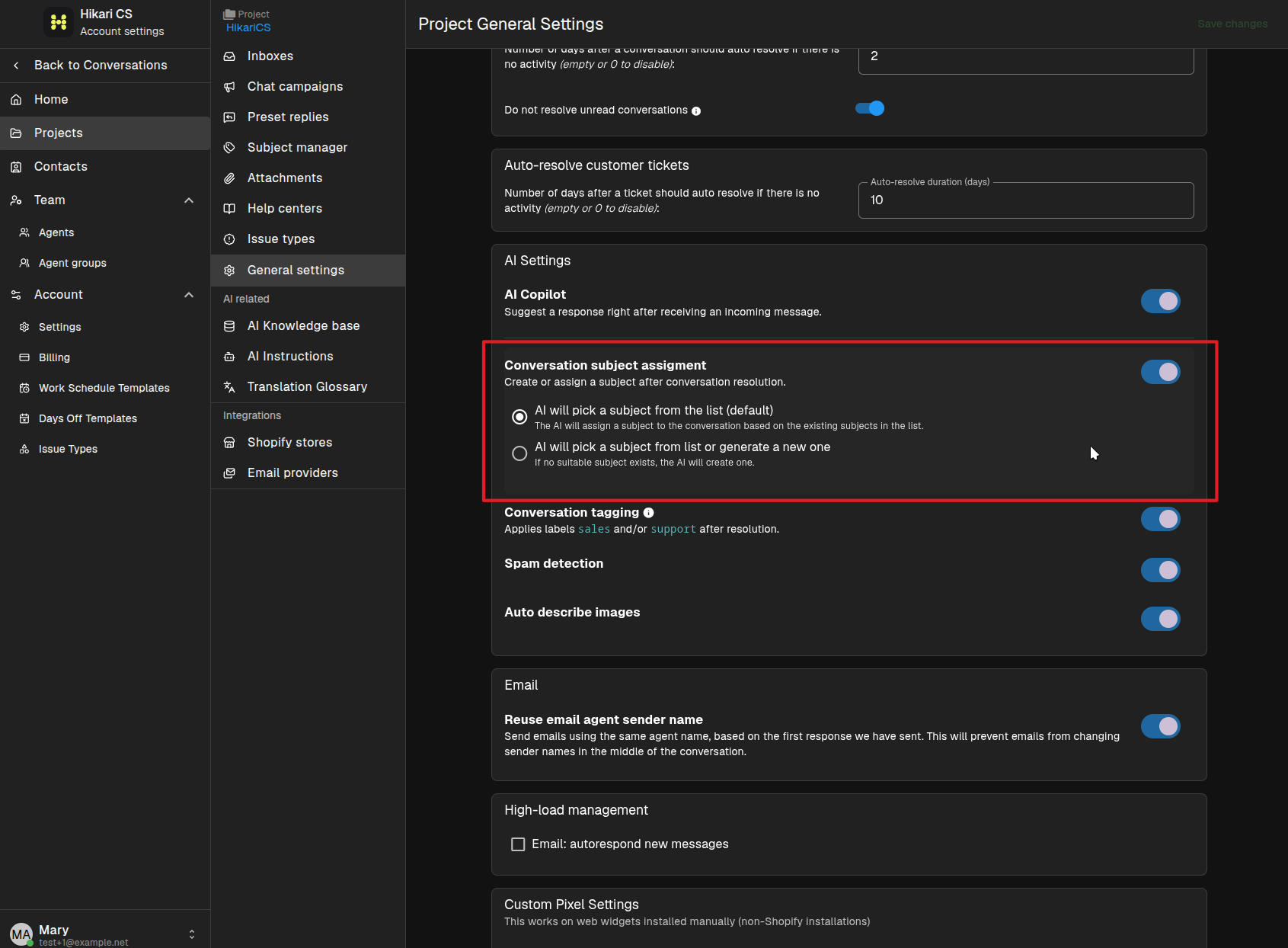The height and width of the screenshot is (948, 1288).
Task: Click the Inboxes tray icon
Action: coord(229,56)
